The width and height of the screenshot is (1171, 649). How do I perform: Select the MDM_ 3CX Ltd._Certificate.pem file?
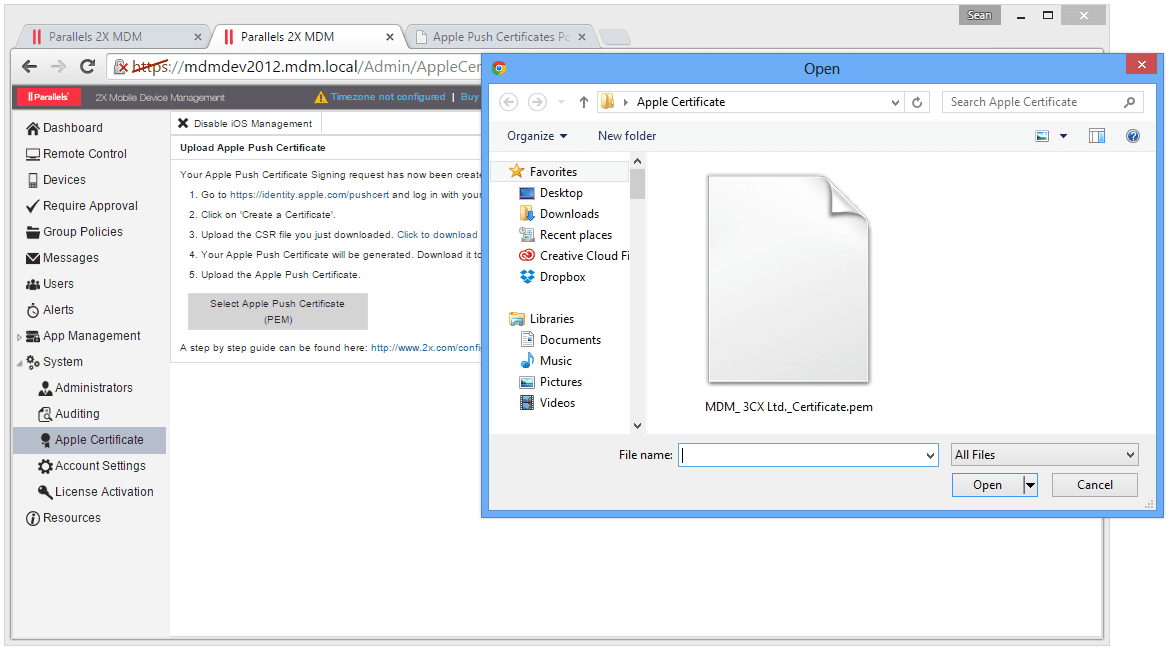789,294
